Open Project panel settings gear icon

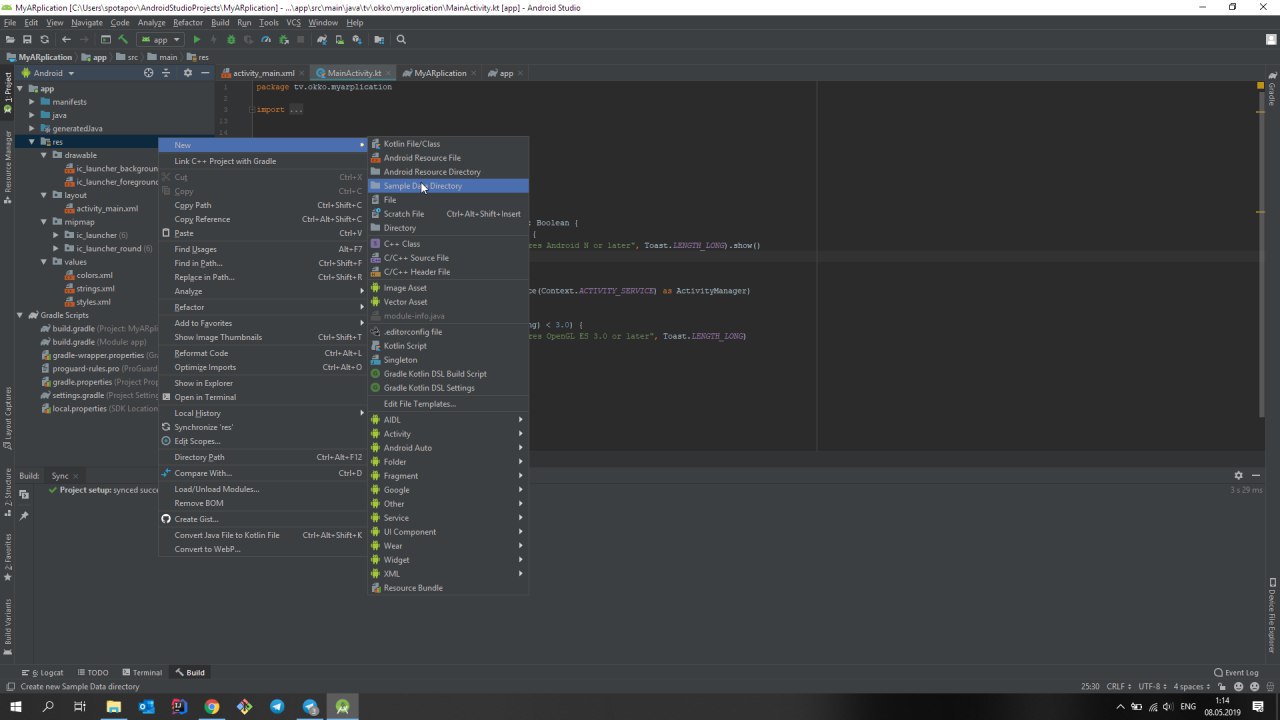click(187, 73)
